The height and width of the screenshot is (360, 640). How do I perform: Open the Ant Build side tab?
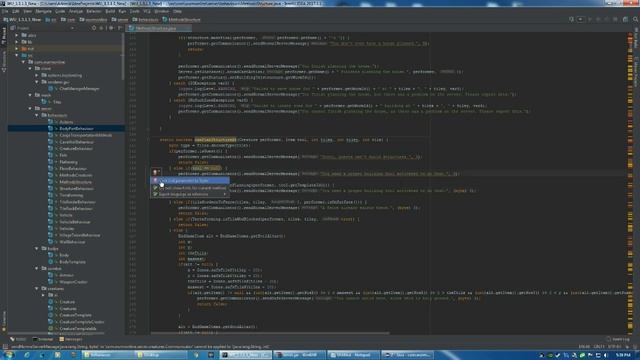(x=636, y=38)
